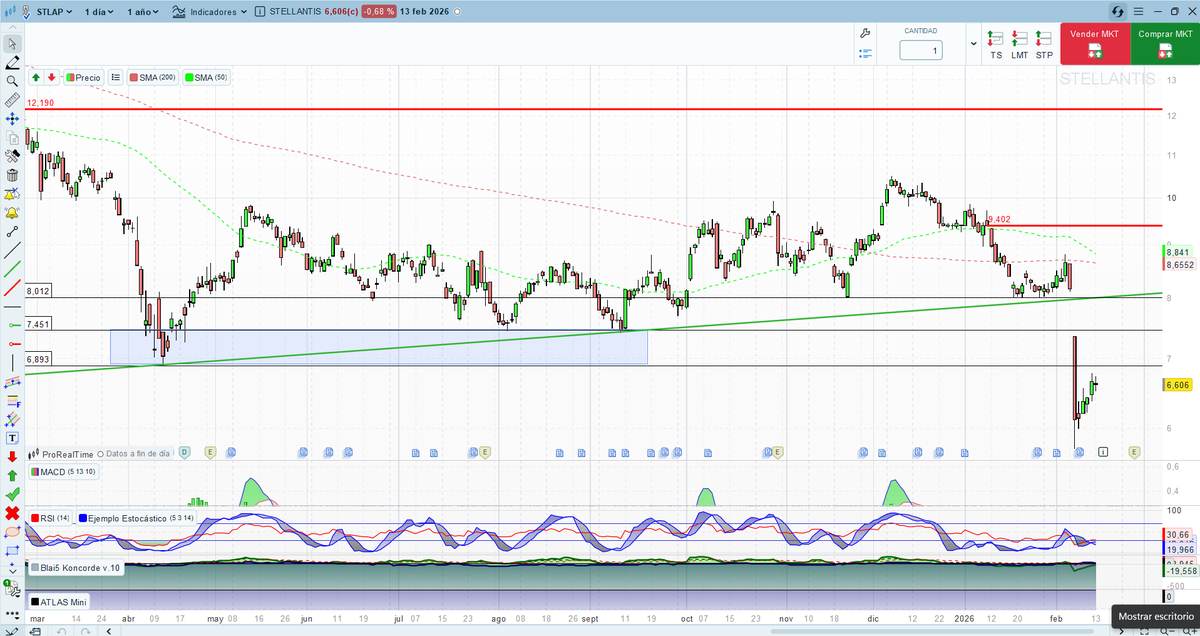Click the 7,451 horizontal line label

[38, 324]
